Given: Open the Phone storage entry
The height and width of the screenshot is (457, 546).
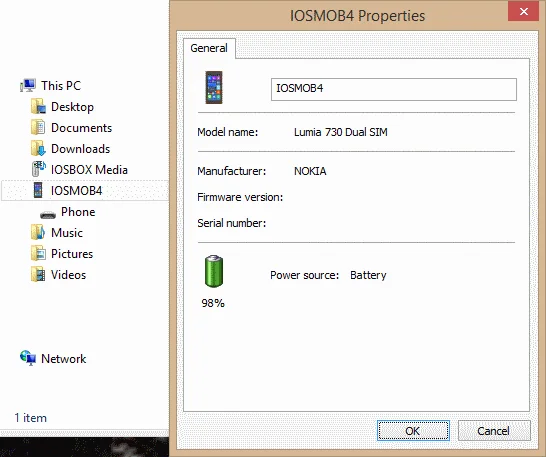Looking at the screenshot, I should [78, 212].
